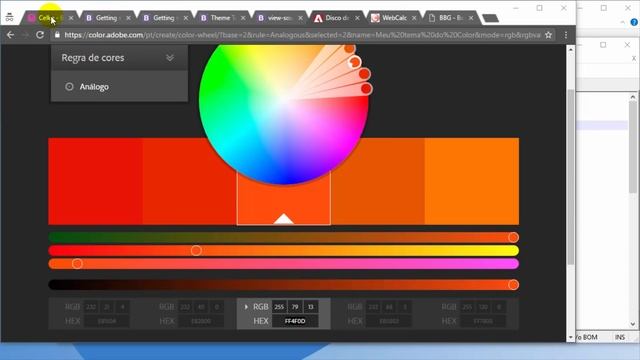
Task: Click the orange-to-magenta slider handle
Action: click(77, 264)
